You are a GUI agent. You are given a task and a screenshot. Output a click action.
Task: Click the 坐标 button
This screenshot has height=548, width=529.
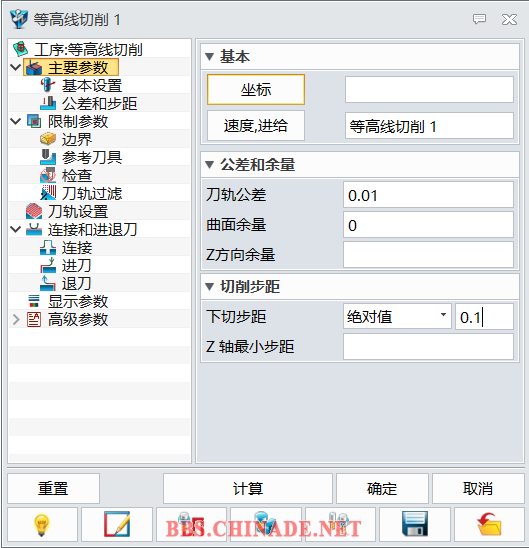256,89
